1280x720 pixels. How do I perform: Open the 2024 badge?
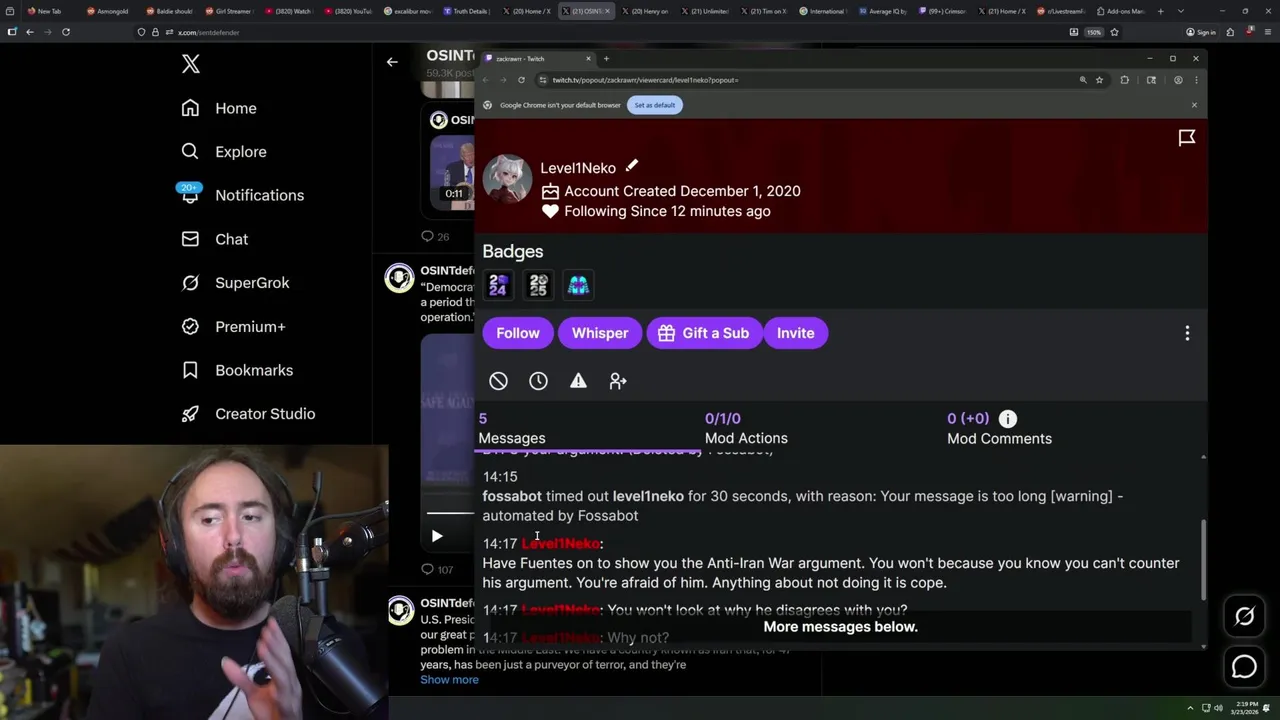click(x=498, y=286)
